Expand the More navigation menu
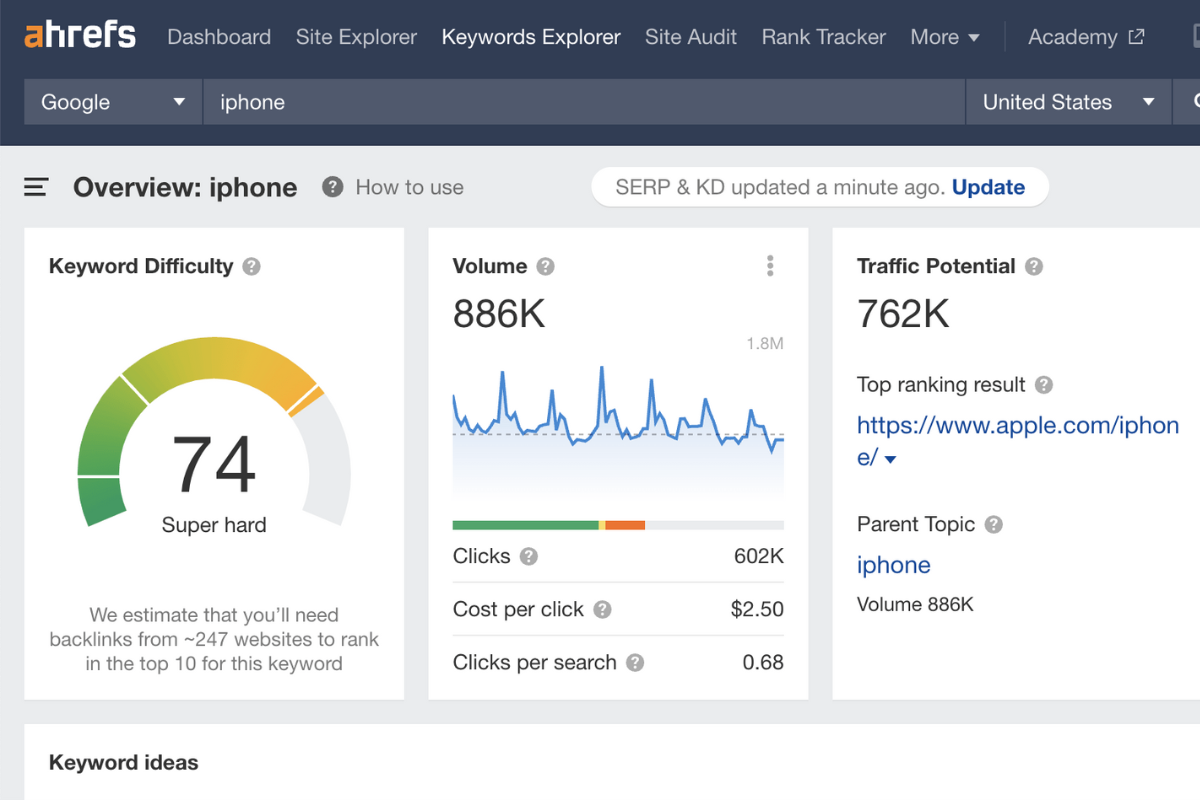 (x=944, y=37)
